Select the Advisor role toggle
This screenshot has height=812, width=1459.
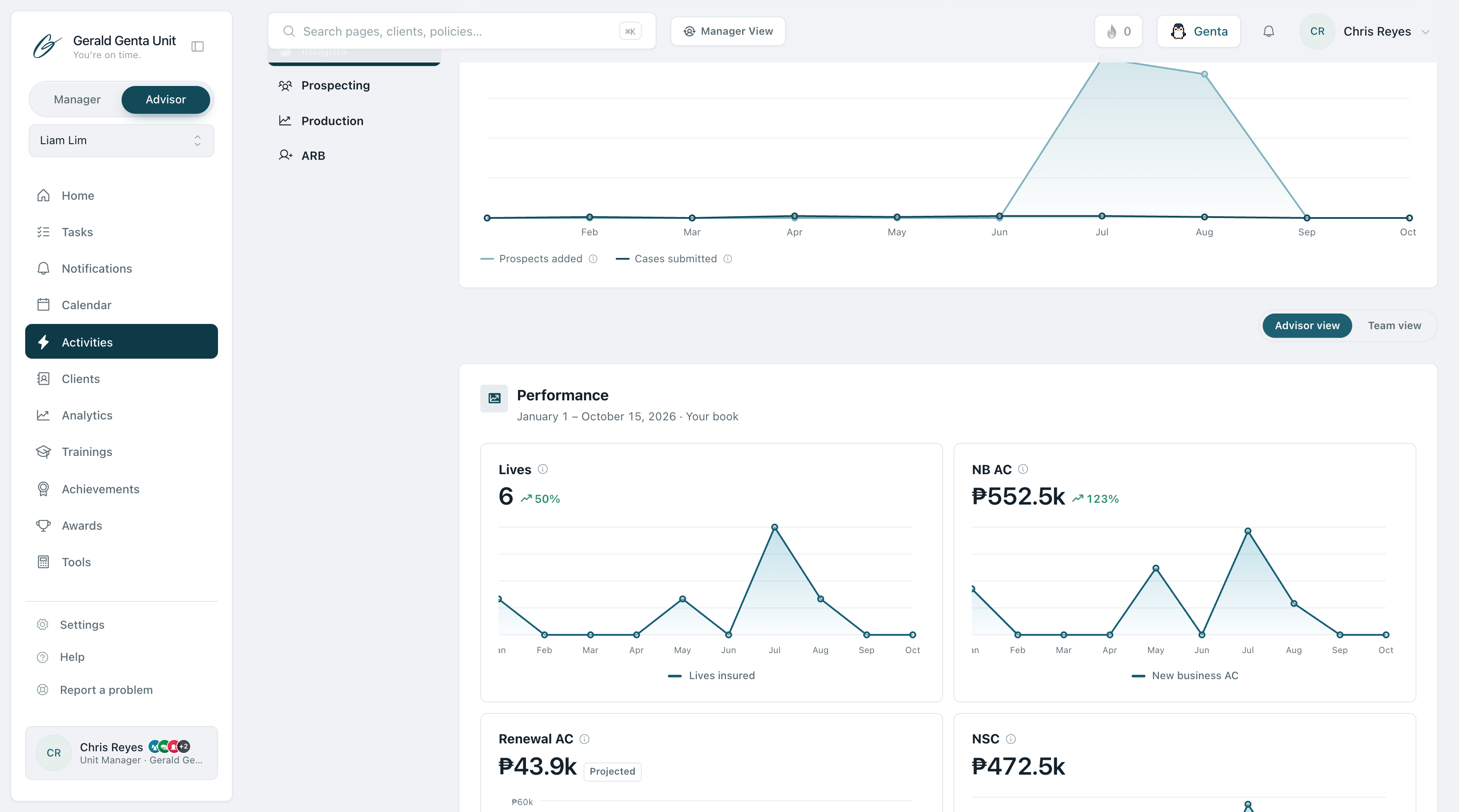pos(165,100)
